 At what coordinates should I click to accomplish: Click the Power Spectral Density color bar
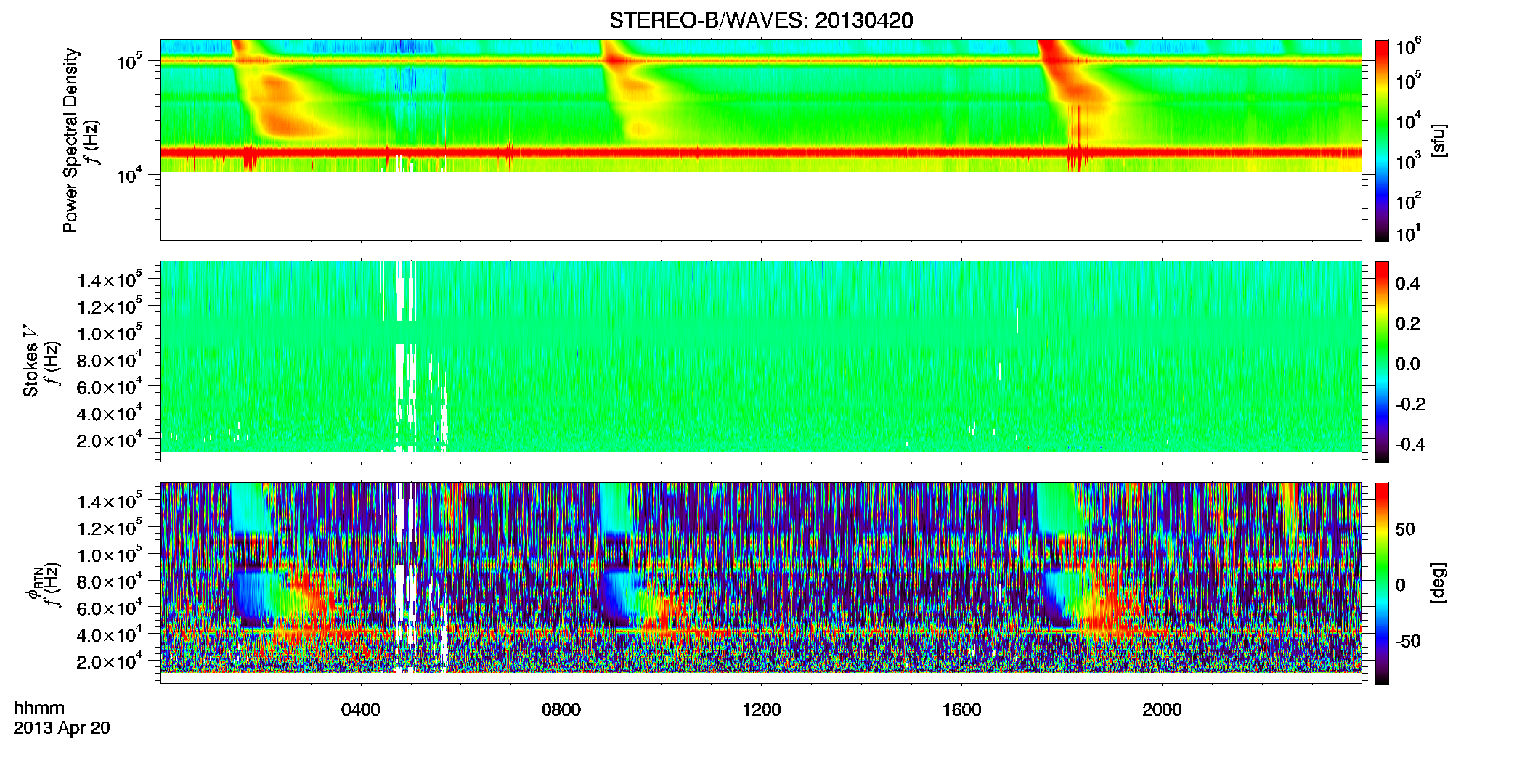(x=1382, y=140)
